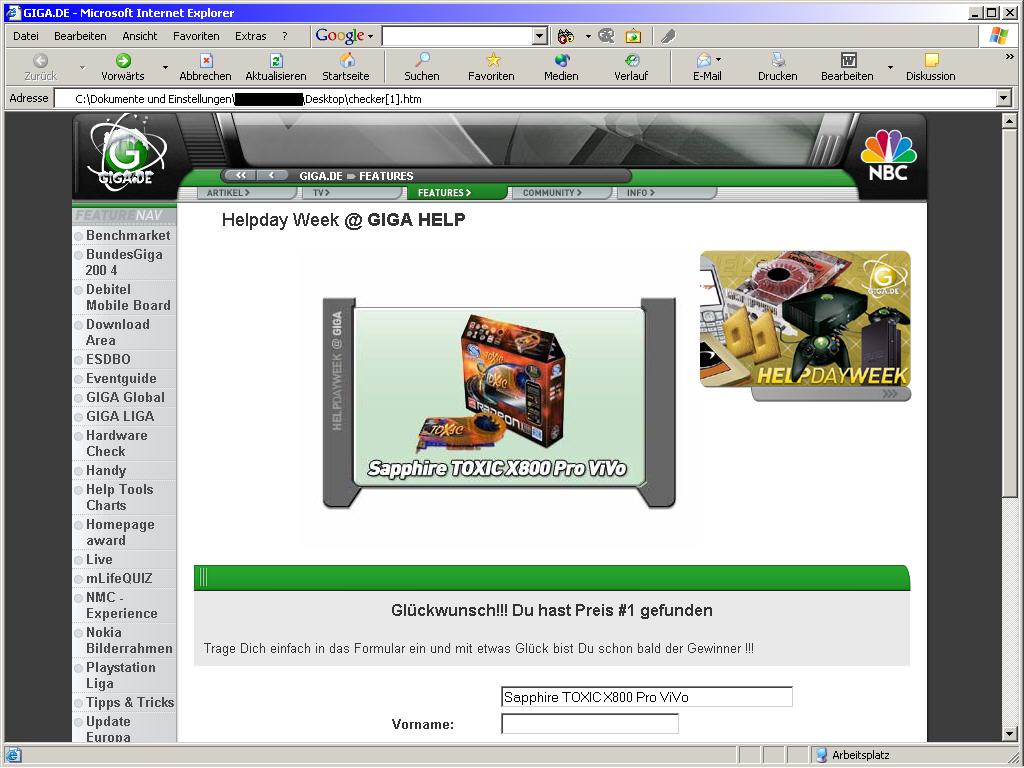Viewport: 1024px width, 768px height.
Task: Open the Tipps & Tricks sidebar link
Action: 130,702
